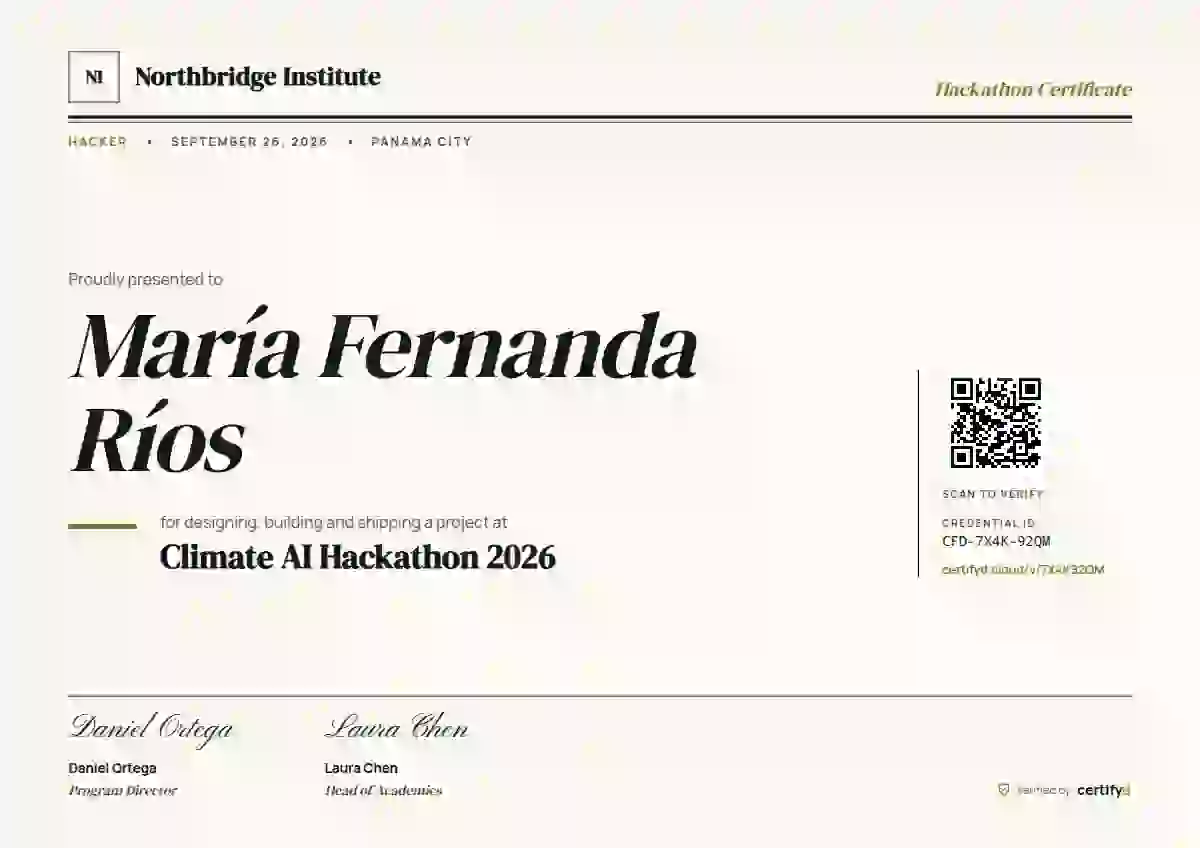This screenshot has width=1200, height=848.
Task: Select the recipient name María Fernanda
Action: tap(384, 346)
